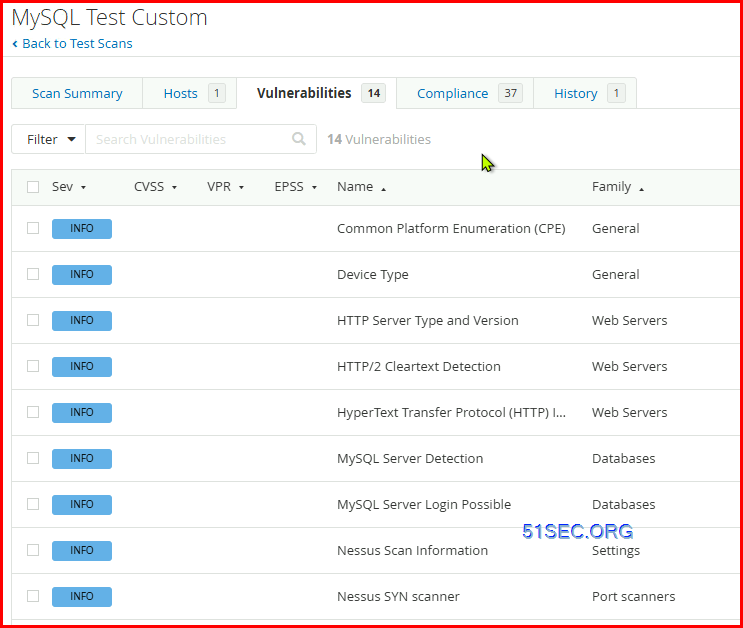Open the Device Type vulnerability
Image resolution: width=743 pixels, height=628 pixels.
point(372,274)
